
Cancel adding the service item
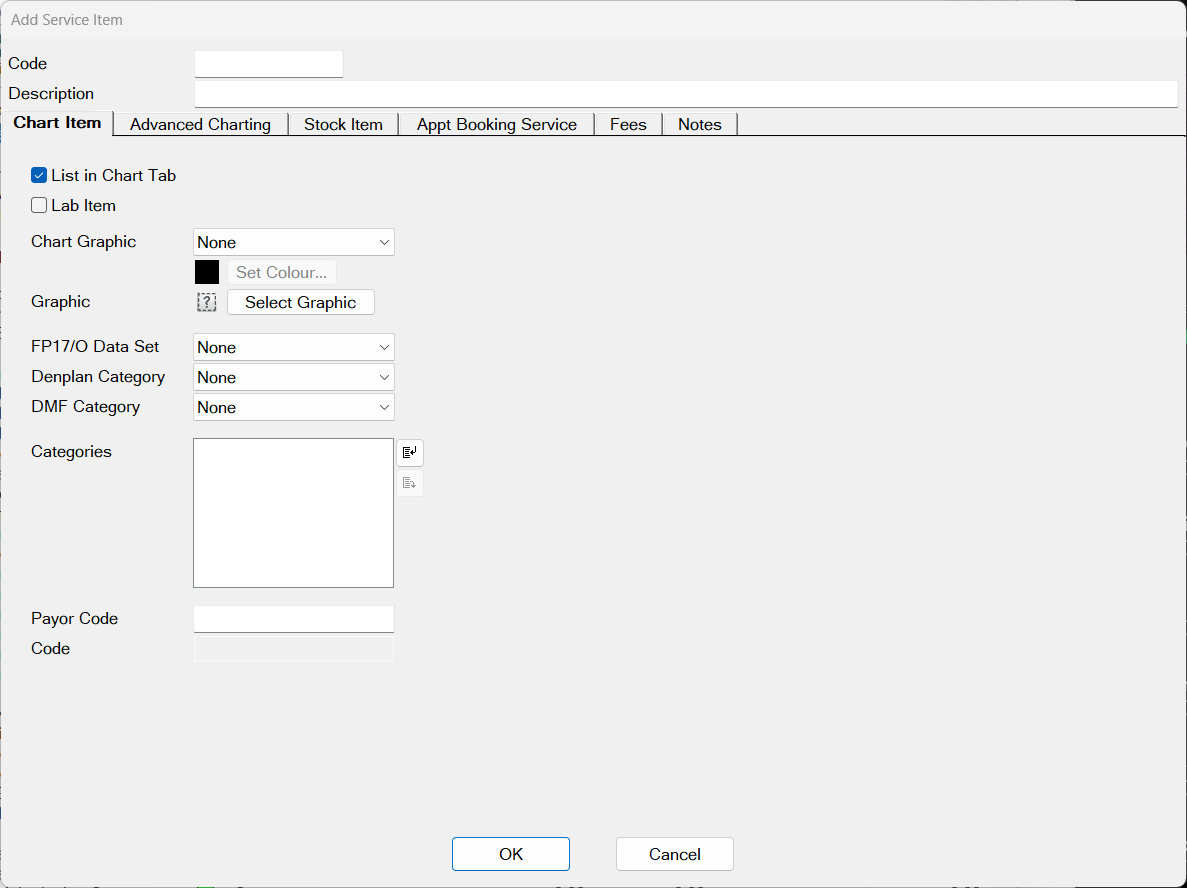point(674,854)
